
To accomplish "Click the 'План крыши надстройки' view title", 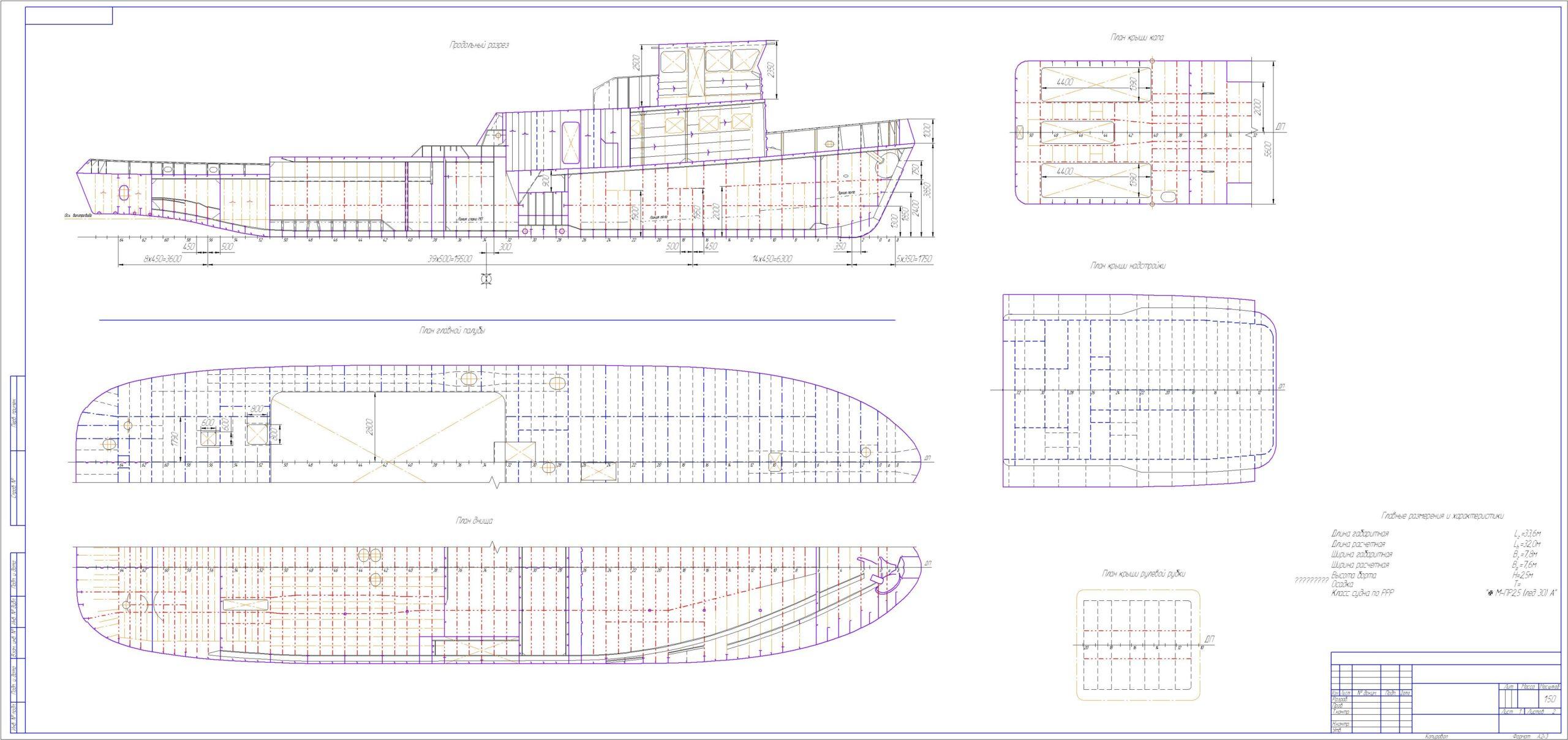I will (1127, 266).
